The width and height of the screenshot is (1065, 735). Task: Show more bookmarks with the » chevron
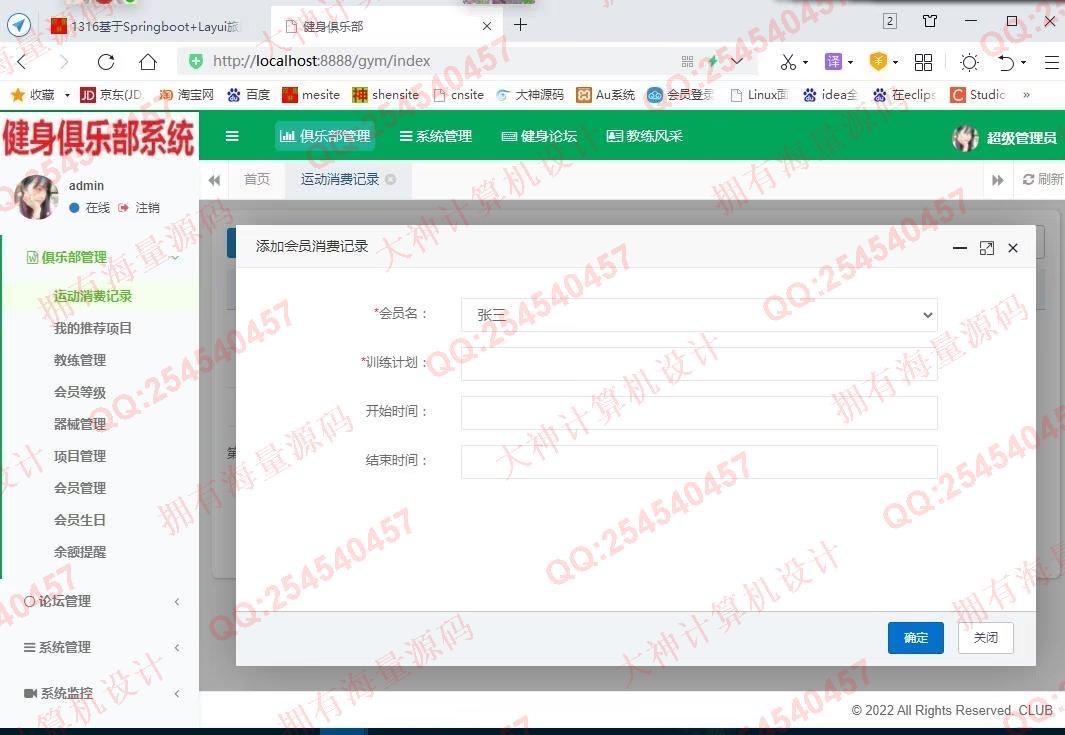1026,95
